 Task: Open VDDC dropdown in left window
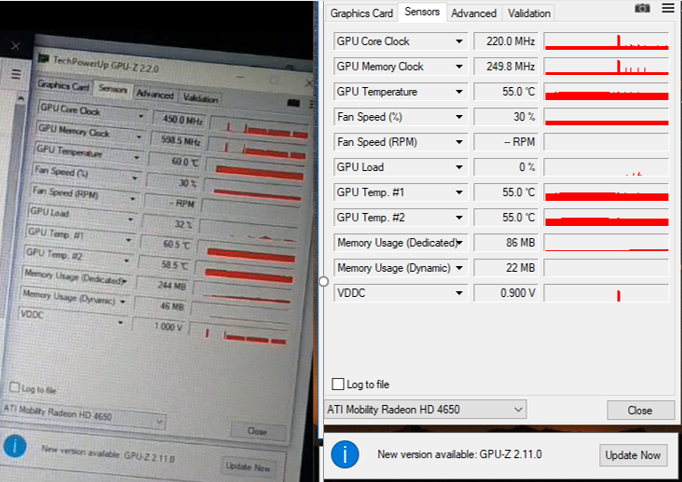[x=120, y=322]
